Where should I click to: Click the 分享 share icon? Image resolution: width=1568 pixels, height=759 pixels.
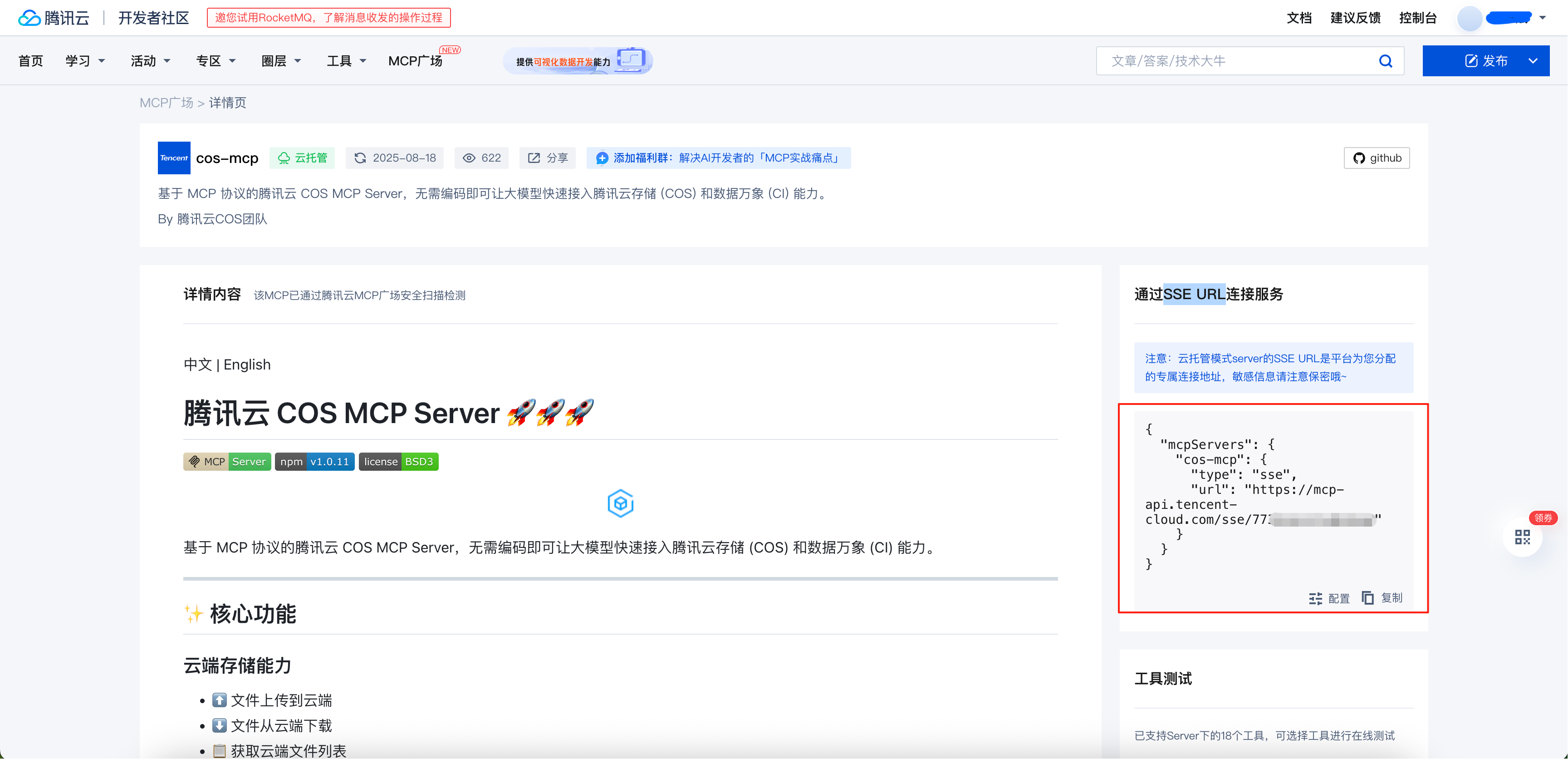pos(534,158)
